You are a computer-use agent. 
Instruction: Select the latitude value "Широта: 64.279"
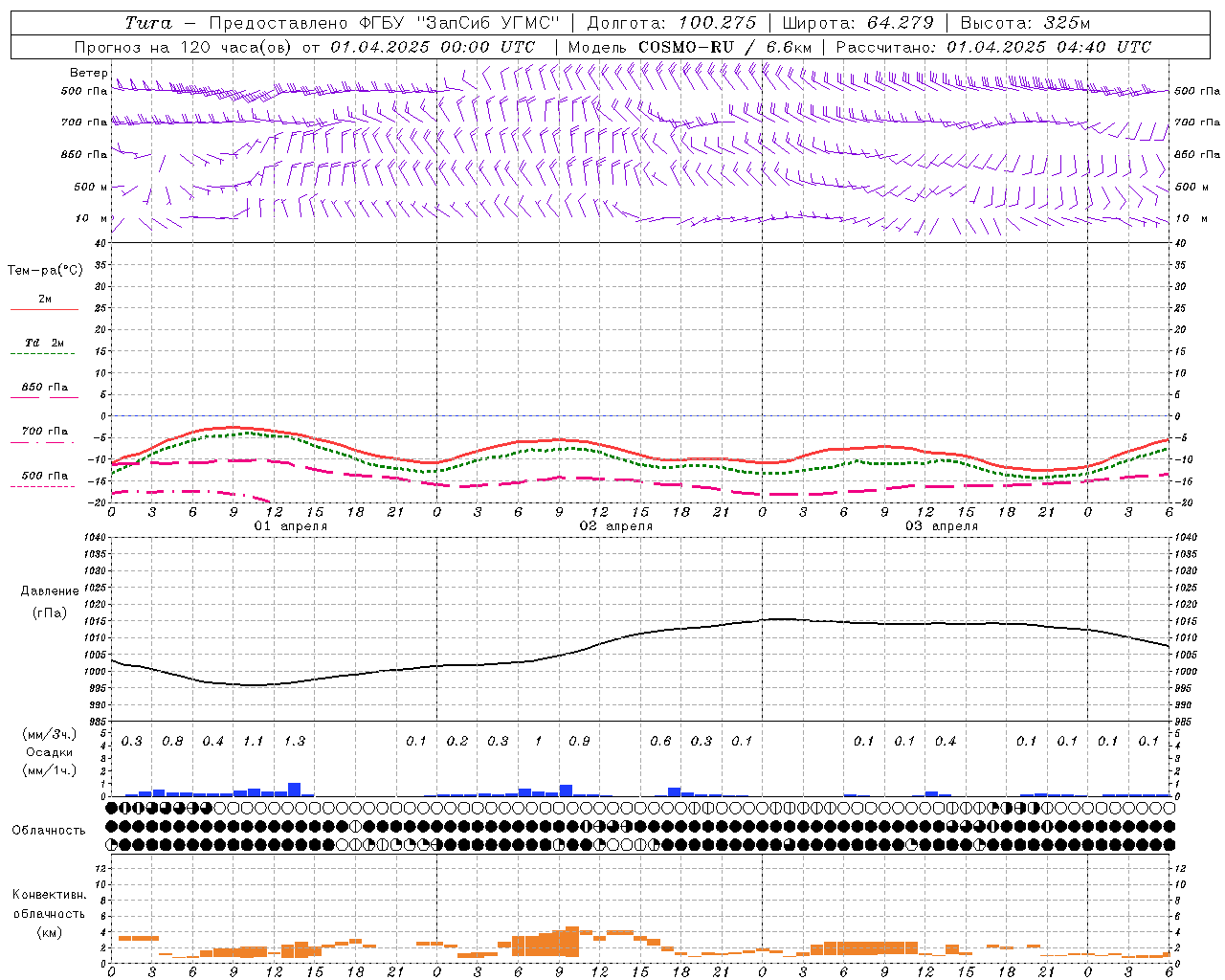point(857,23)
